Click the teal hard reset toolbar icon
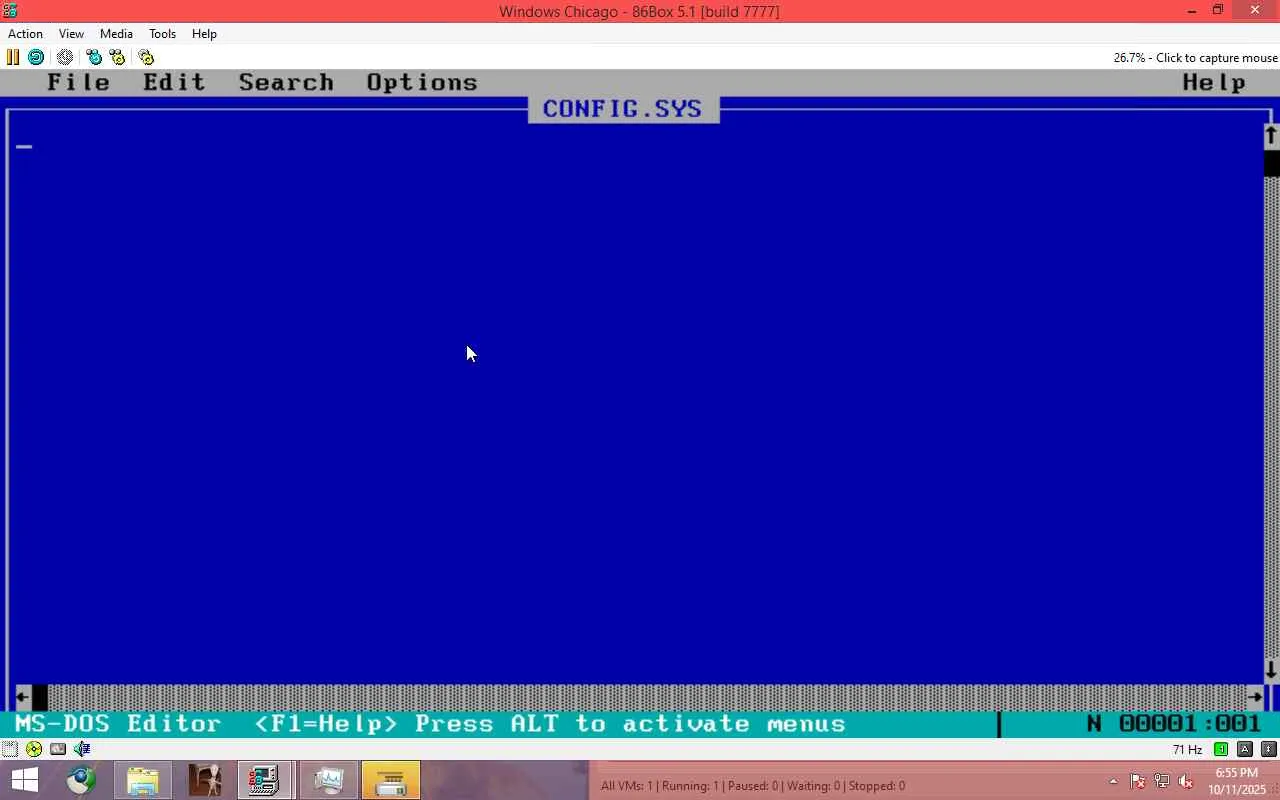Image resolution: width=1280 pixels, height=800 pixels. click(36, 57)
